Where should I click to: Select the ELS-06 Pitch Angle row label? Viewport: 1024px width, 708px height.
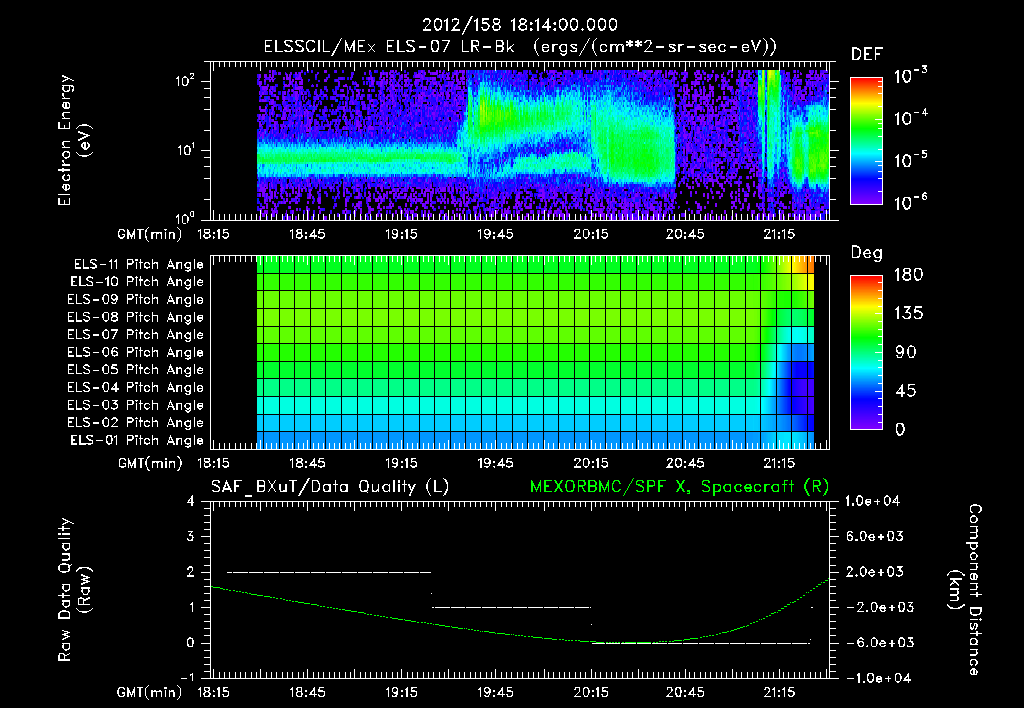135,353
